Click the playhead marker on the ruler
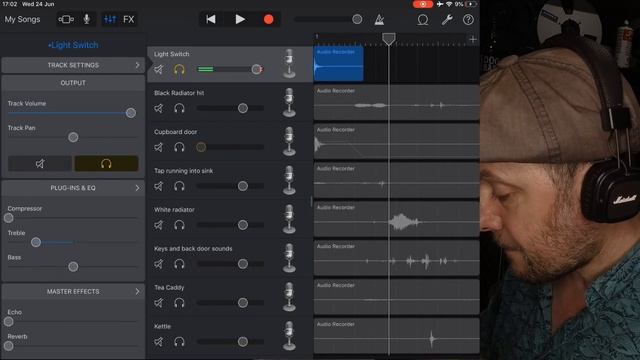Image resolution: width=640 pixels, height=360 pixels. pos(389,39)
